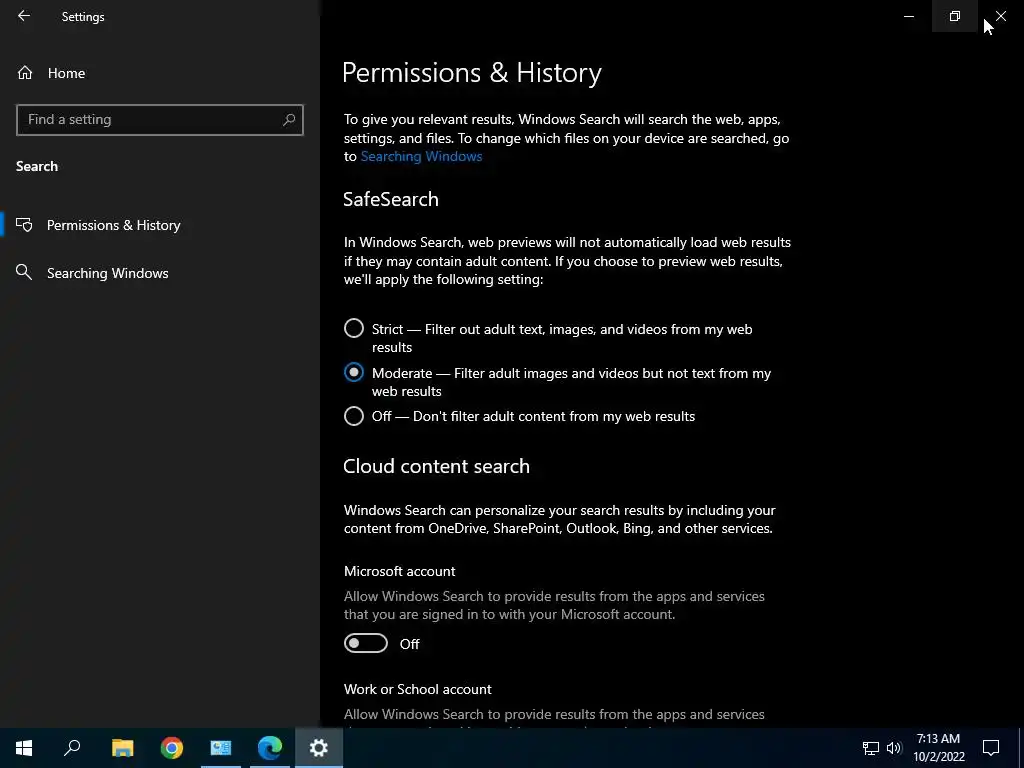Launch File Explorer from the taskbar

[x=122, y=748]
